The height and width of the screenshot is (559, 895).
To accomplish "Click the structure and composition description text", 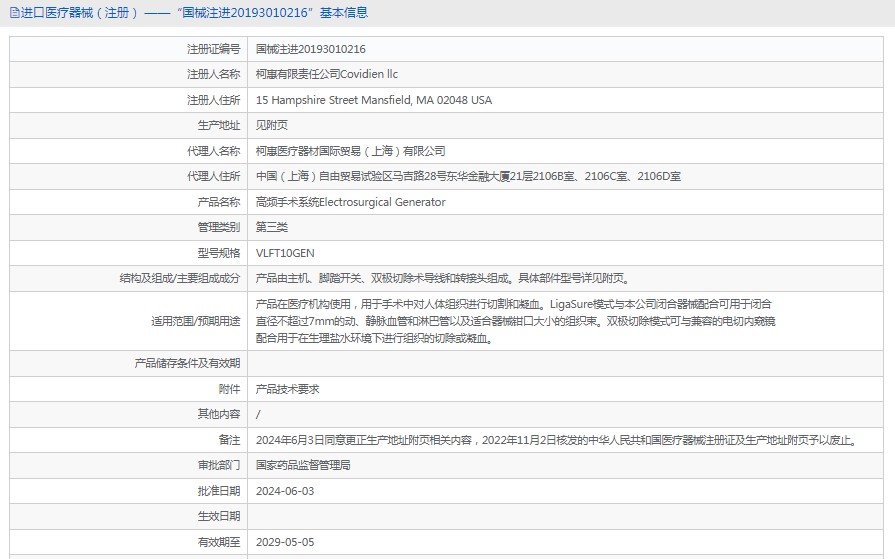I will (x=442, y=279).
